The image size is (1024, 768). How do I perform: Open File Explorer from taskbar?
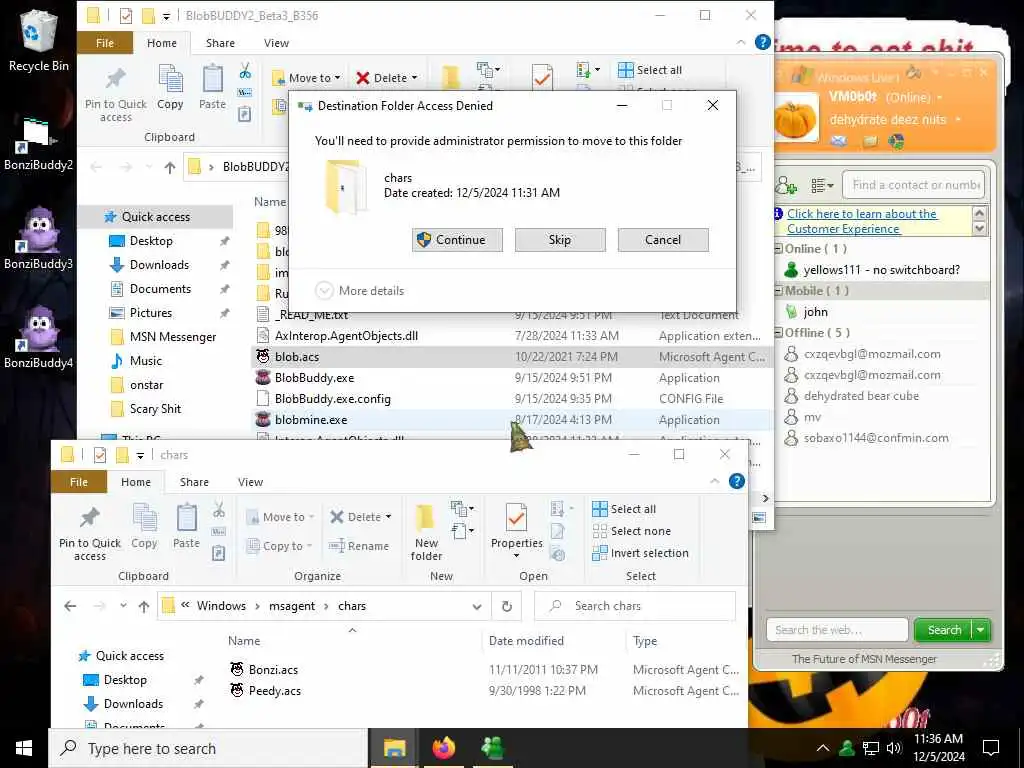[x=394, y=748]
